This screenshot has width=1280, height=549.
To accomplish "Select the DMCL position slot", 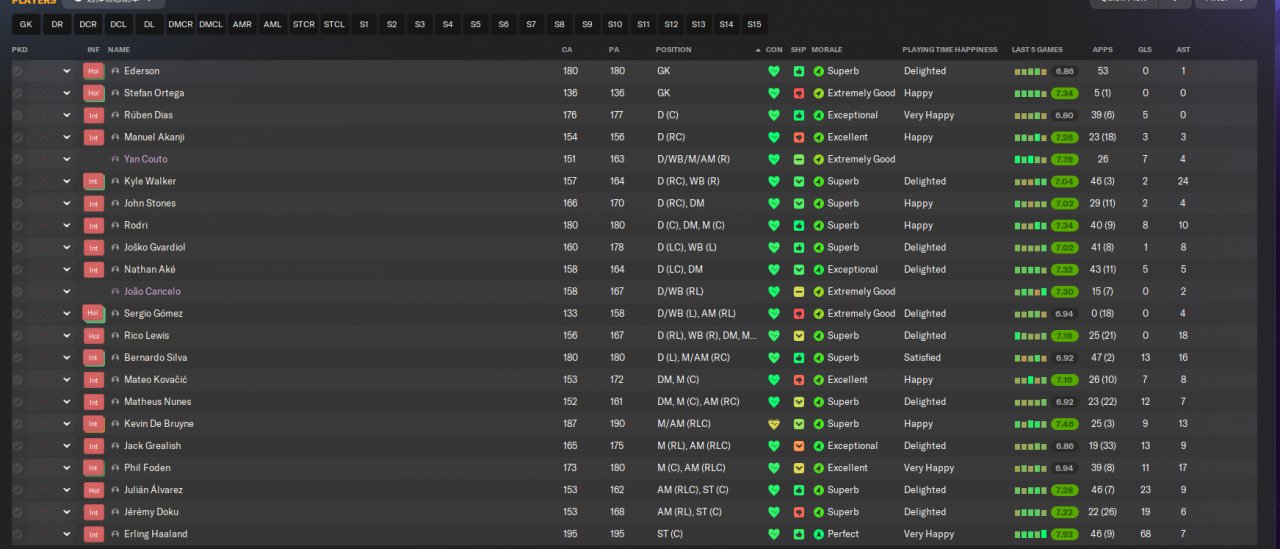I will coord(211,24).
